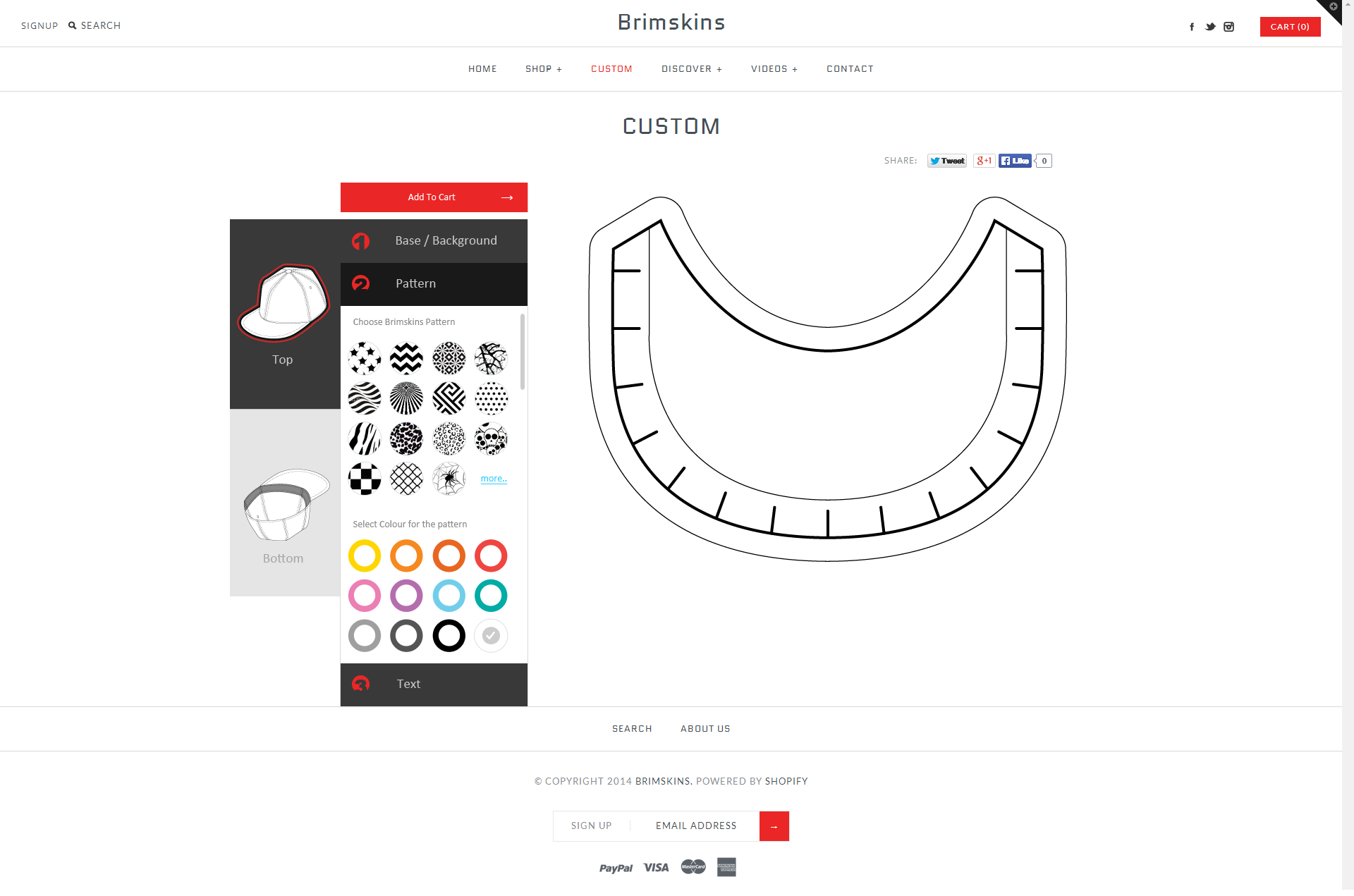Pick the dark orange colour ring

tap(449, 556)
